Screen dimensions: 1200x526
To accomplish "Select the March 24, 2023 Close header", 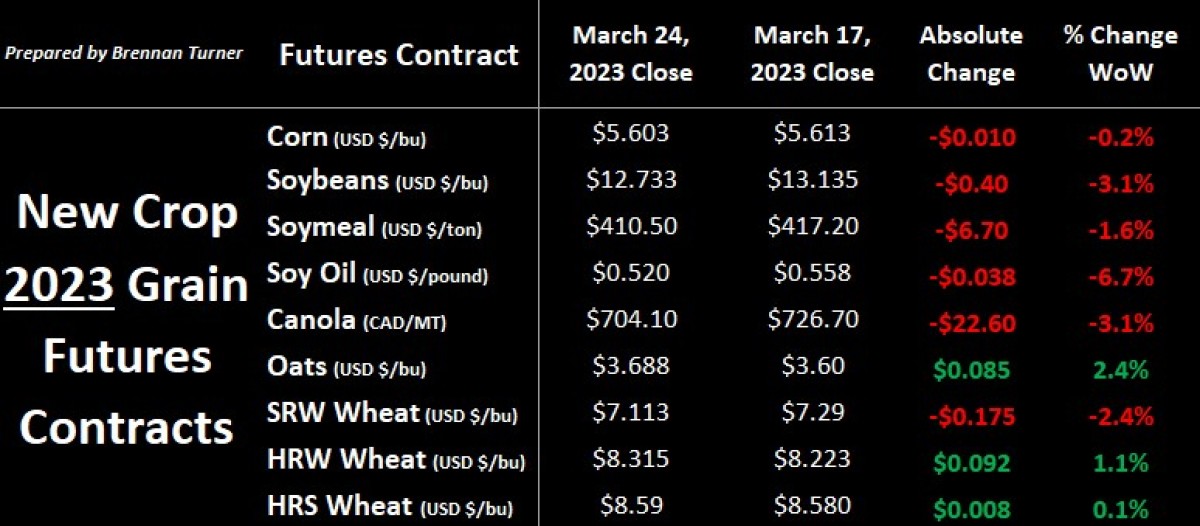I will click(x=631, y=54).
